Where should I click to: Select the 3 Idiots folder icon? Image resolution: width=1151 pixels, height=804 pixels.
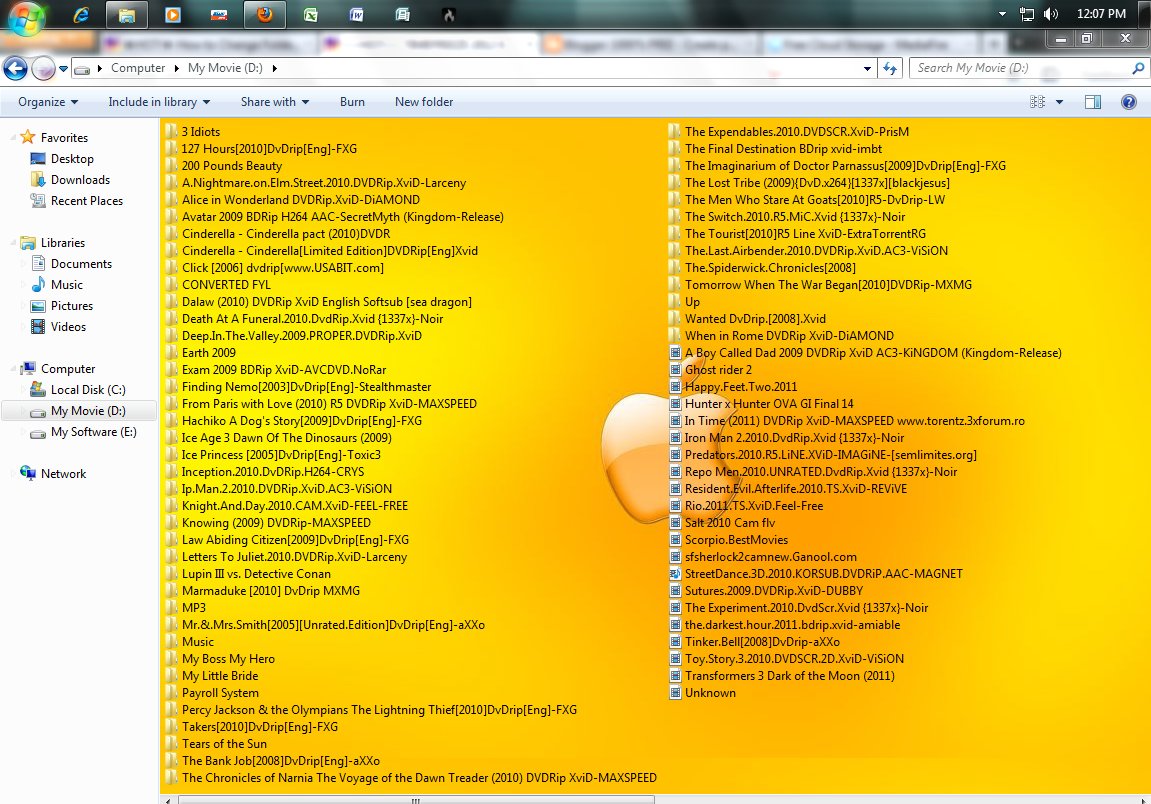point(171,131)
